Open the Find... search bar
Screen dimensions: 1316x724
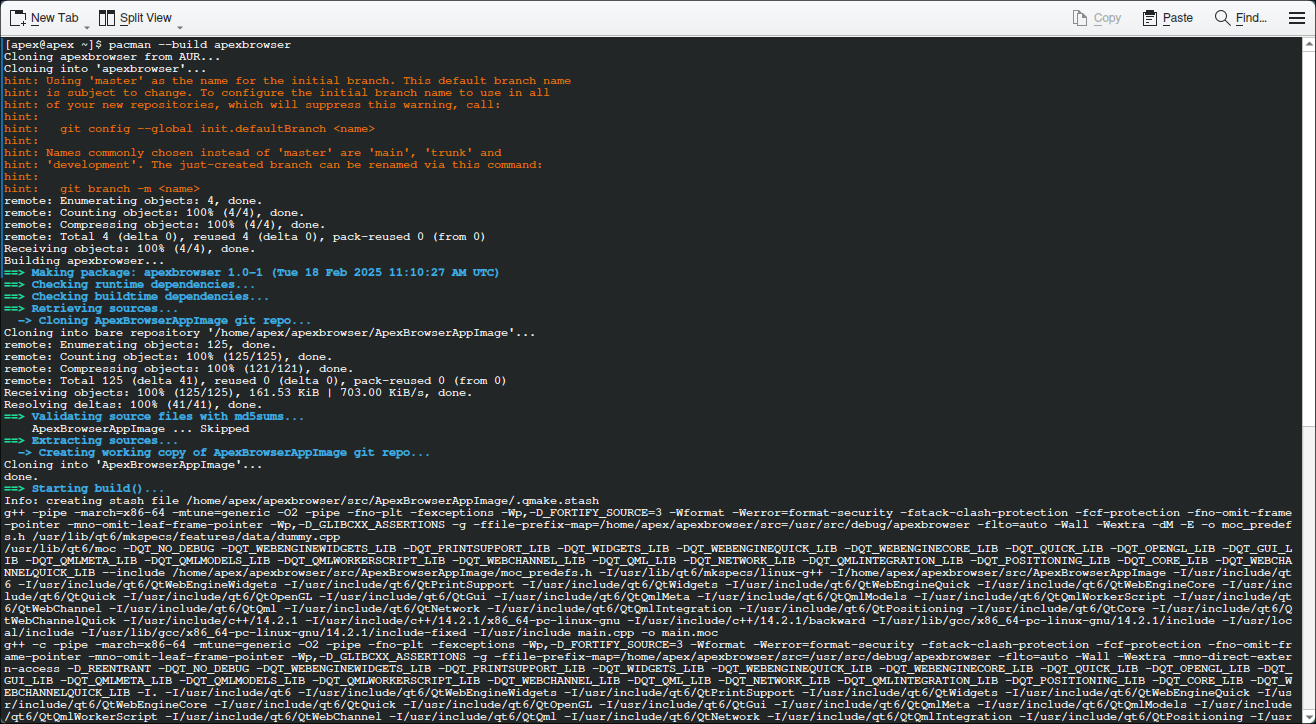[1240, 18]
